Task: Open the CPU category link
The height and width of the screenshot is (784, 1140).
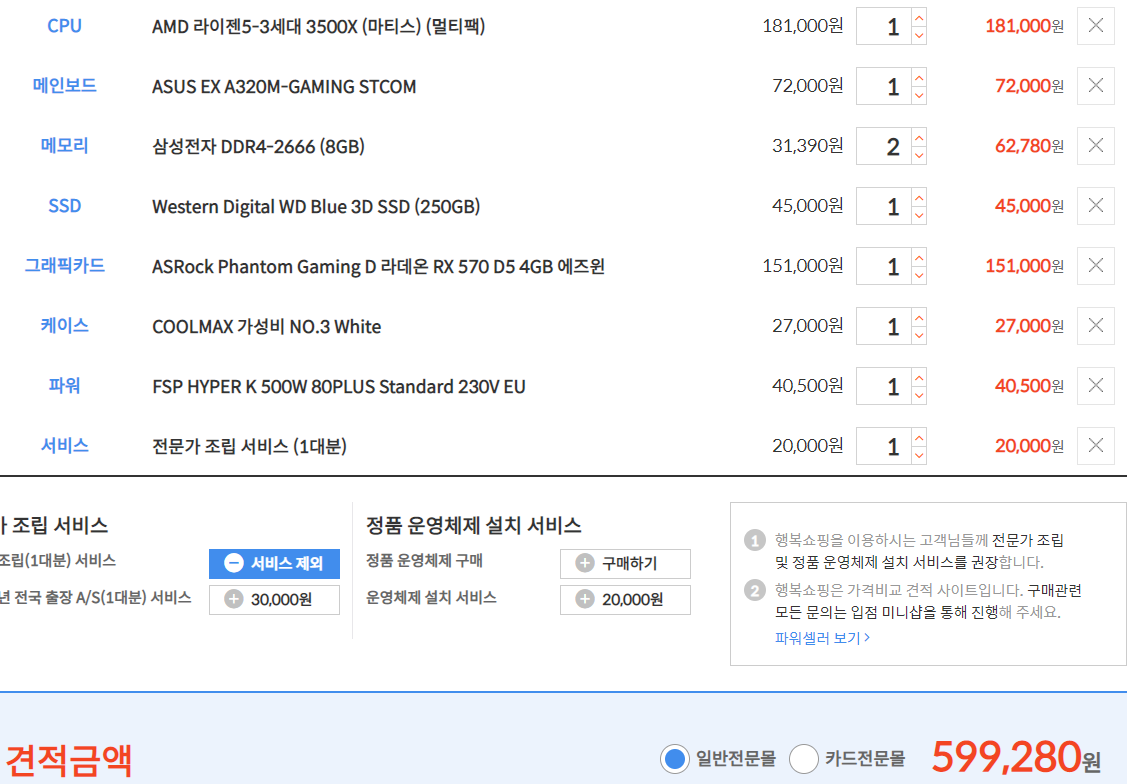Action: point(65,26)
